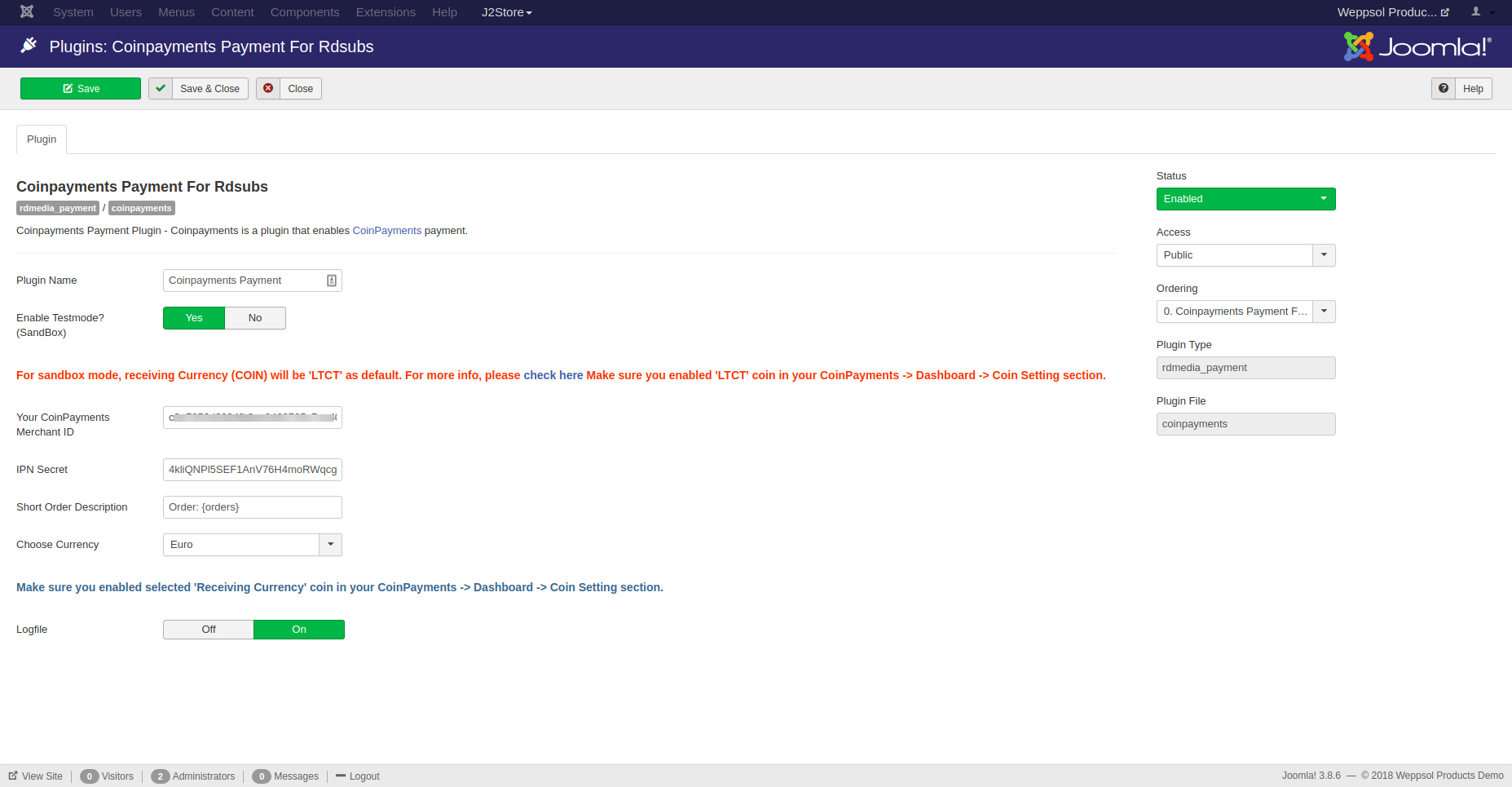Set Enable Testmode to No
This screenshot has height=787, width=1512.
pos(255,318)
